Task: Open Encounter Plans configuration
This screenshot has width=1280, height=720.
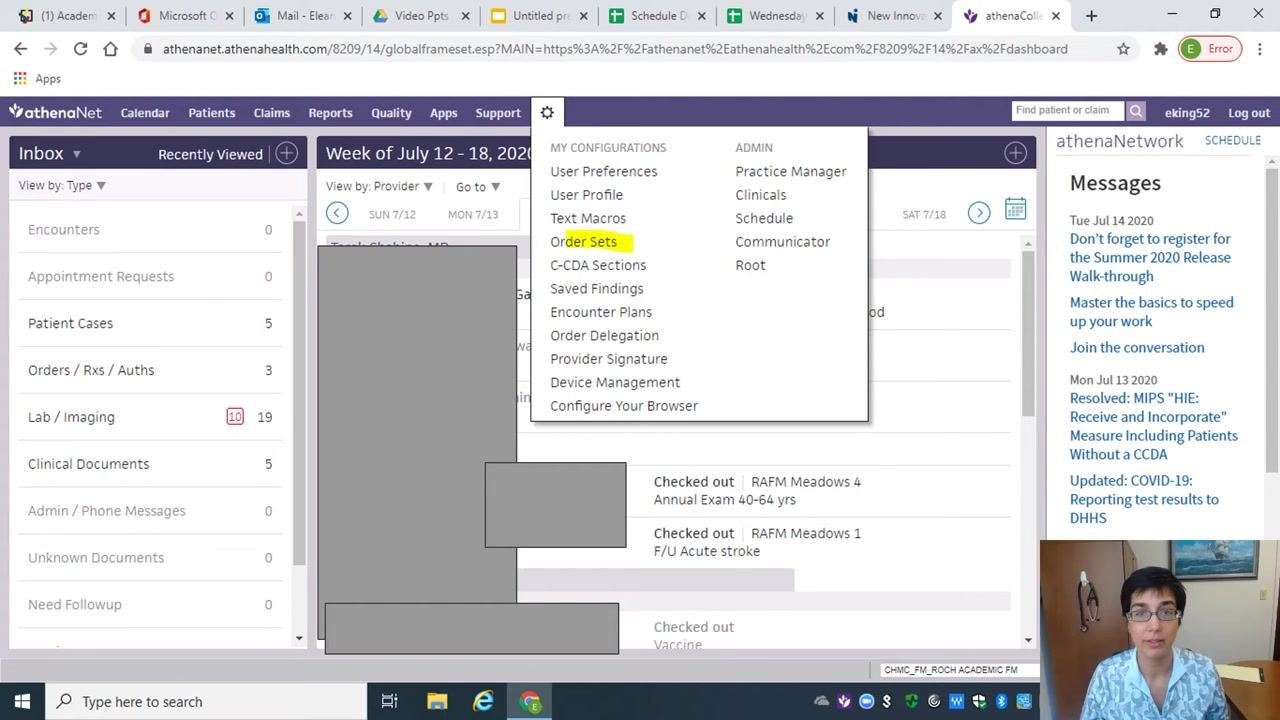Action: click(601, 312)
